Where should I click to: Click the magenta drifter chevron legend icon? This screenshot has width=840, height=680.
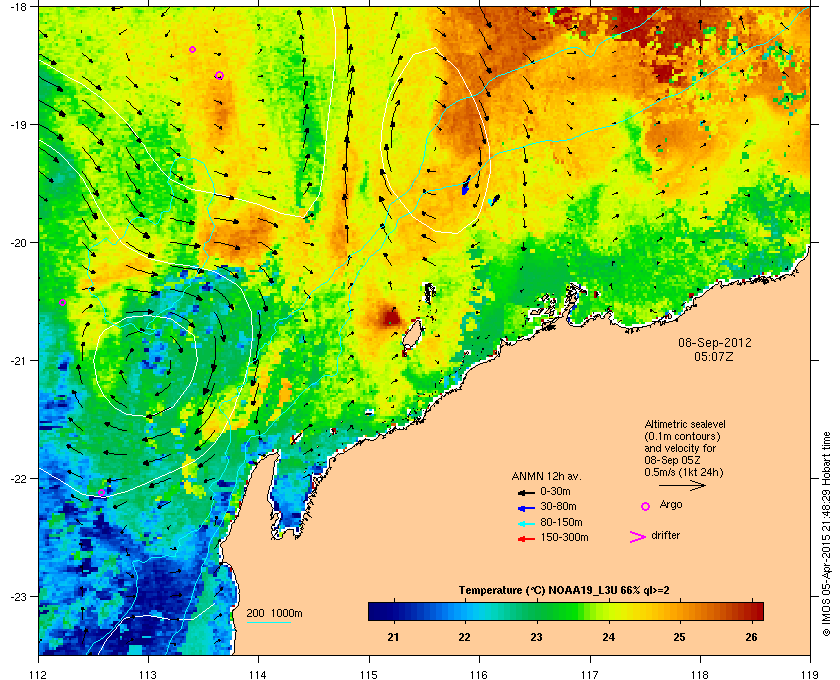pos(638,537)
